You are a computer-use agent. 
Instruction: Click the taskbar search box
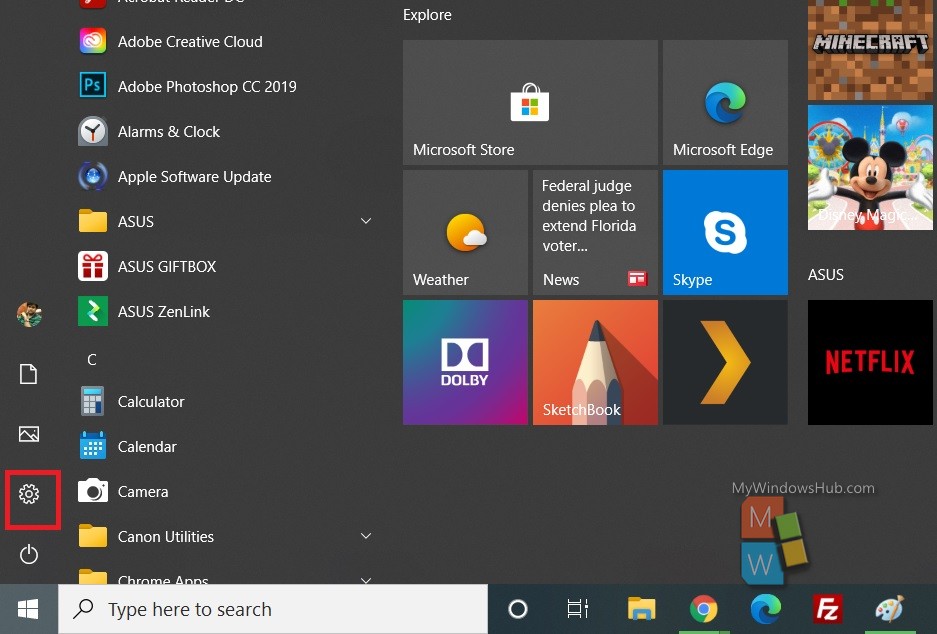point(272,609)
